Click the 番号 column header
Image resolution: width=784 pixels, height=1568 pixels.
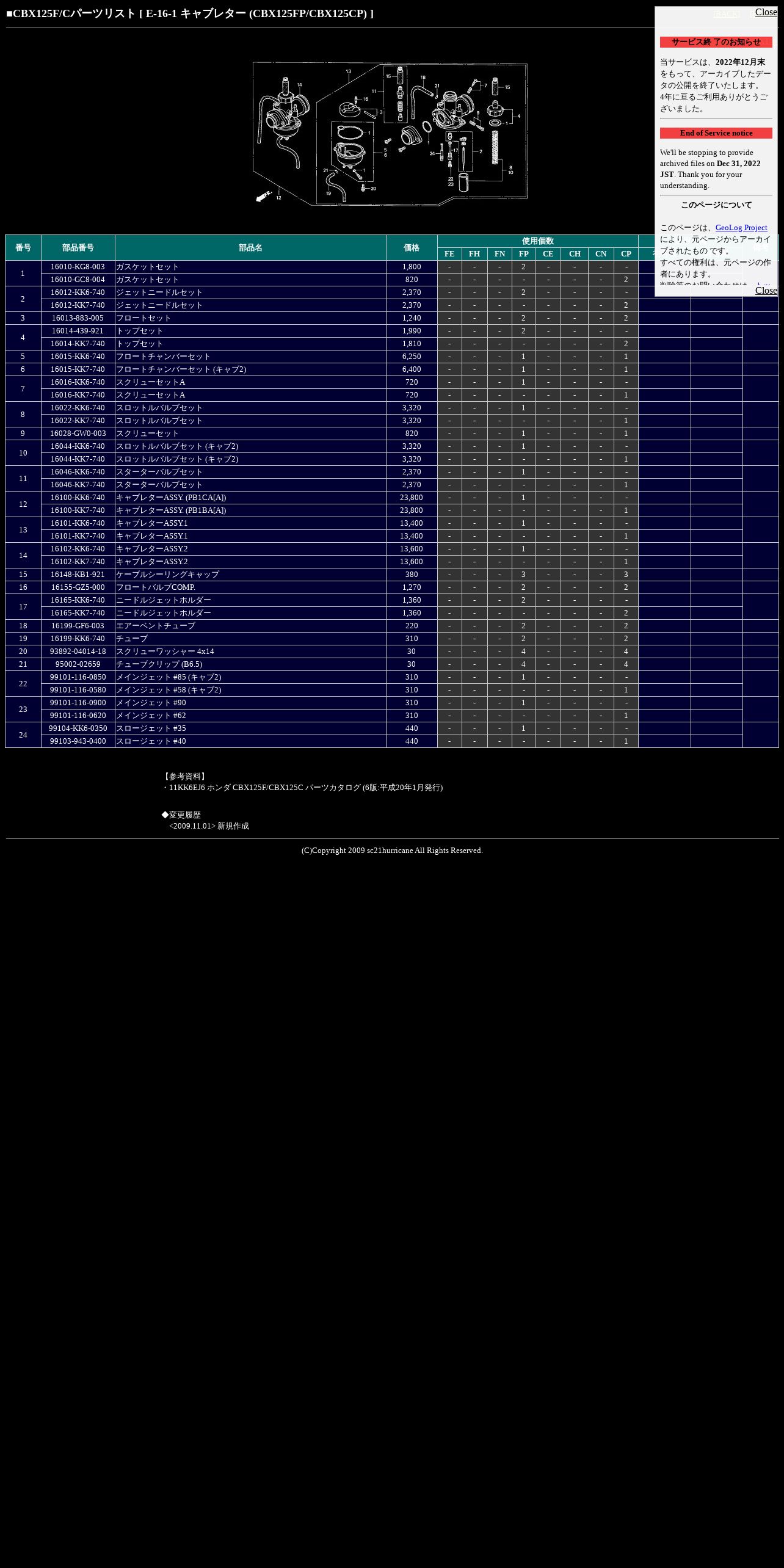[x=23, y=248]
